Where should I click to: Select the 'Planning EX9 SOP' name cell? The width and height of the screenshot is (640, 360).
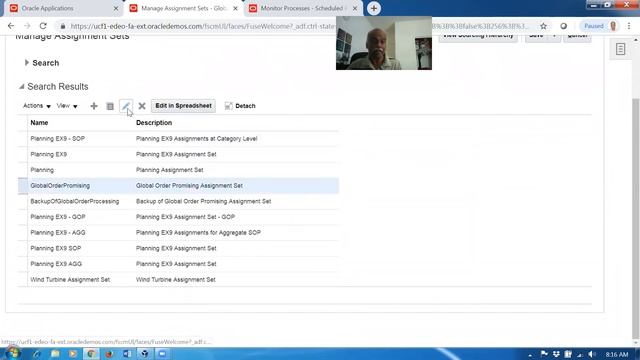pos(56,248)
